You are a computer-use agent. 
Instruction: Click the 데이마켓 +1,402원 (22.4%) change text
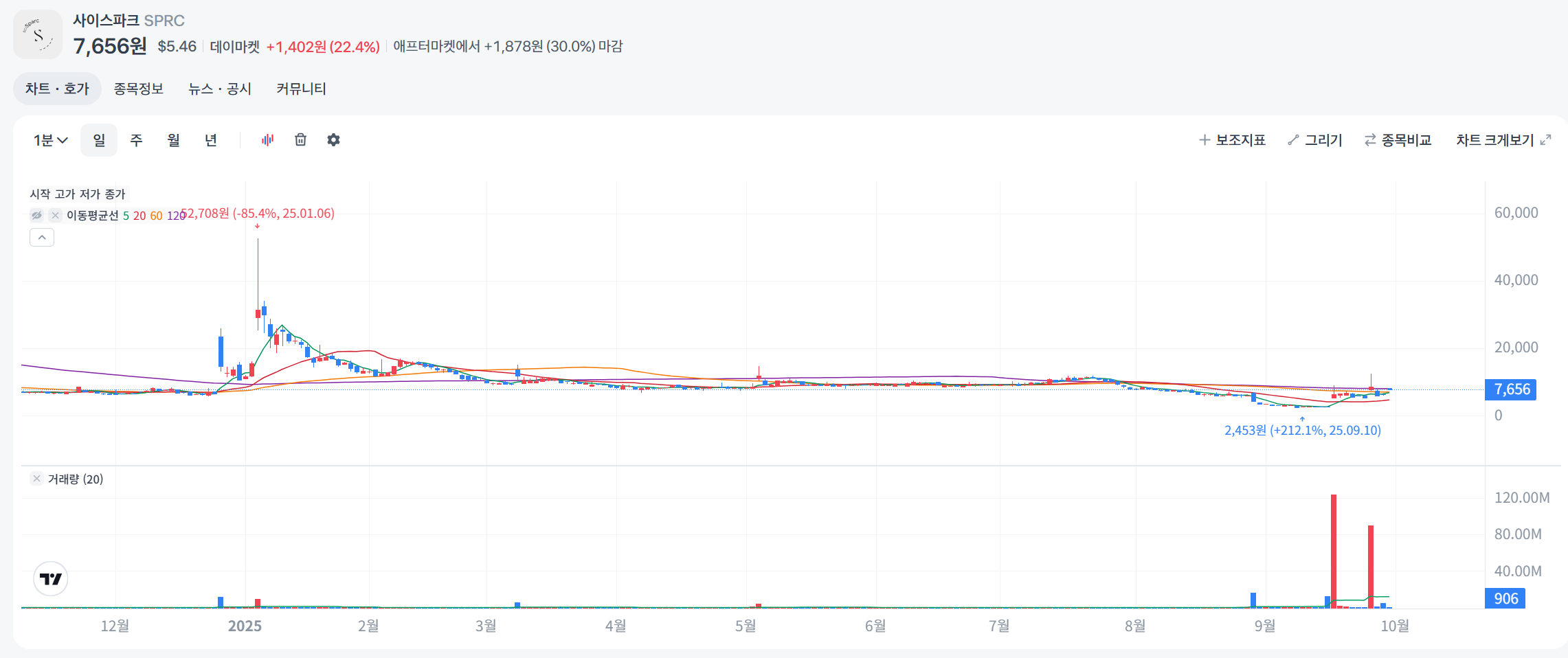coord(295,47)
